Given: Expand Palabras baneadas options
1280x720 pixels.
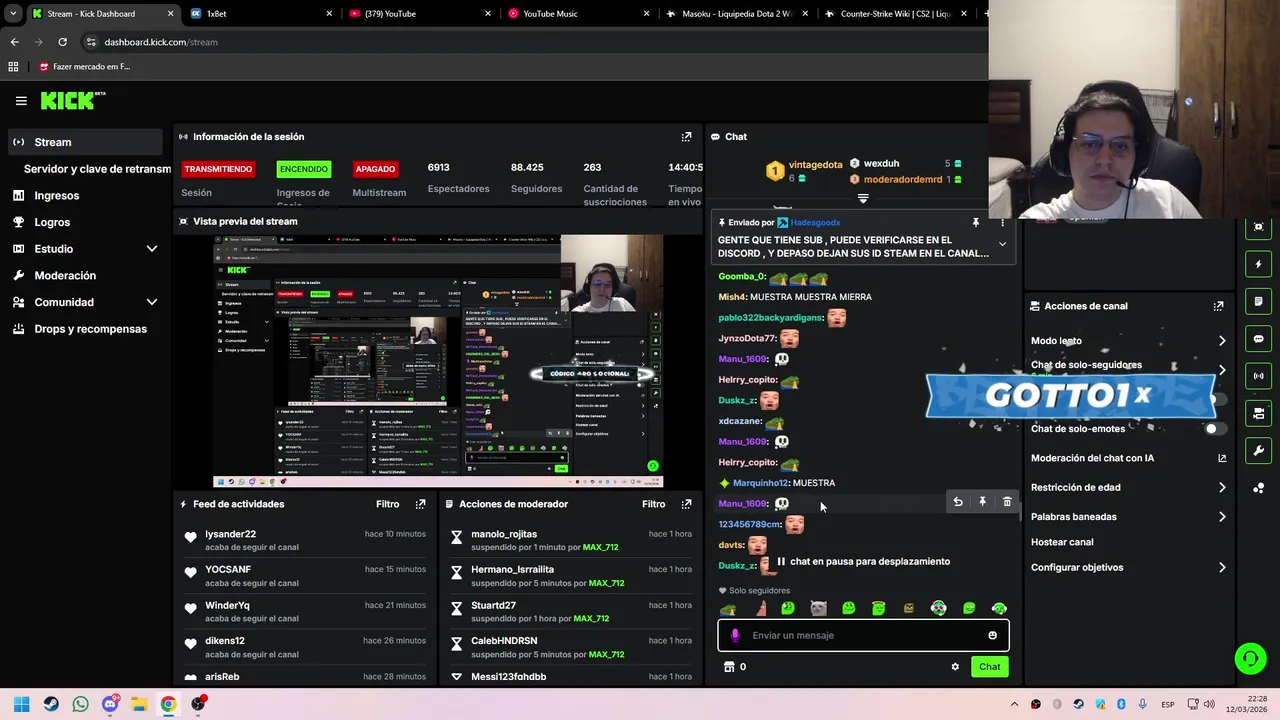Looking at the screenshot, I should coord(1222,517).
